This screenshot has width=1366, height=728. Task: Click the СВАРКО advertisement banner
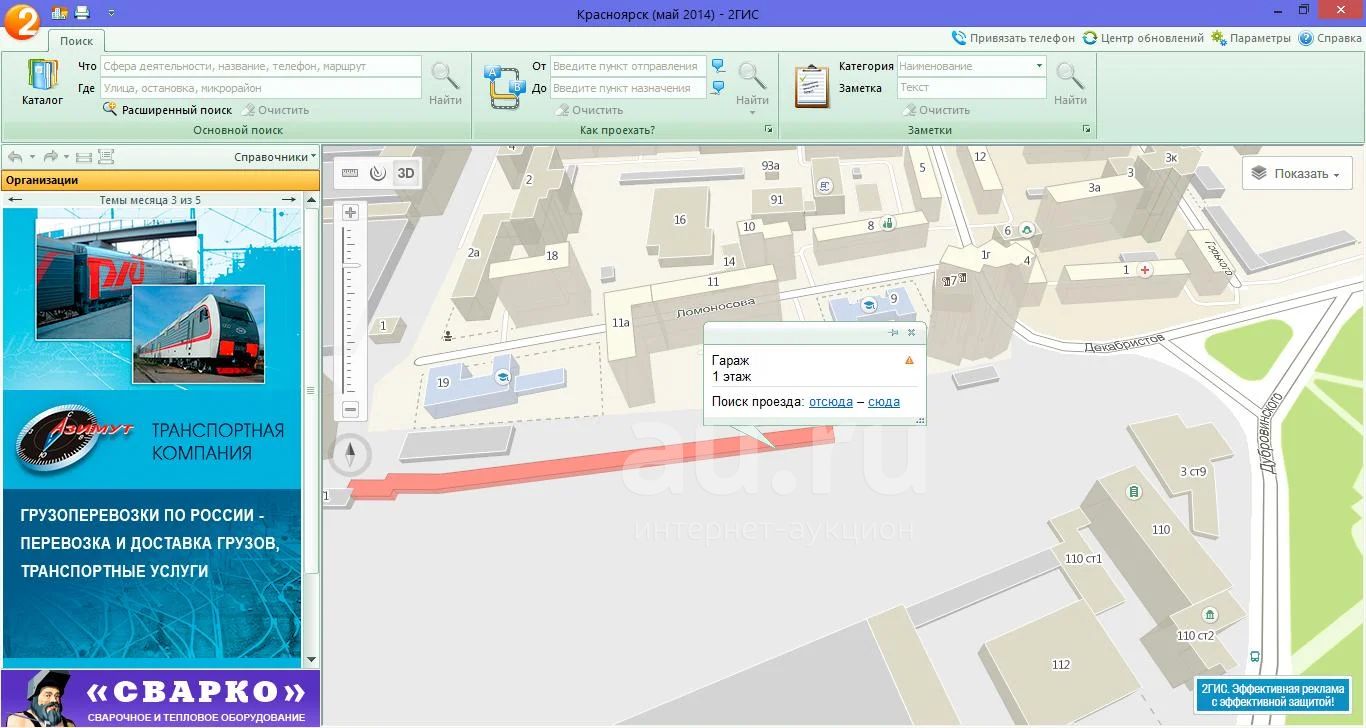pos(160,698)
